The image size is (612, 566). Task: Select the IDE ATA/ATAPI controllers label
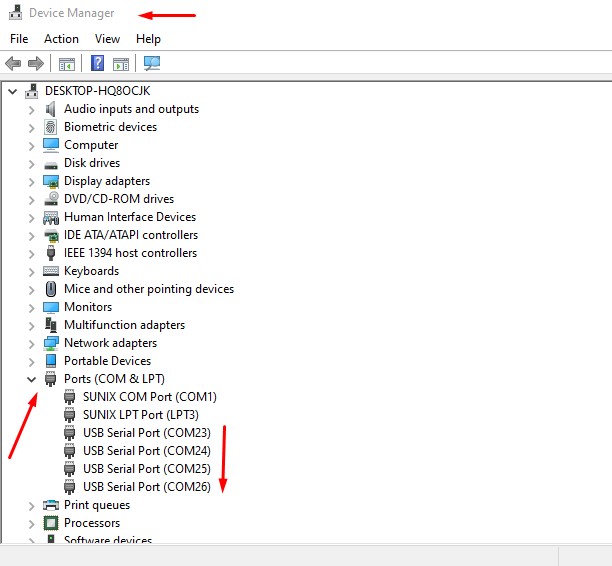click(x=131, y=235)
